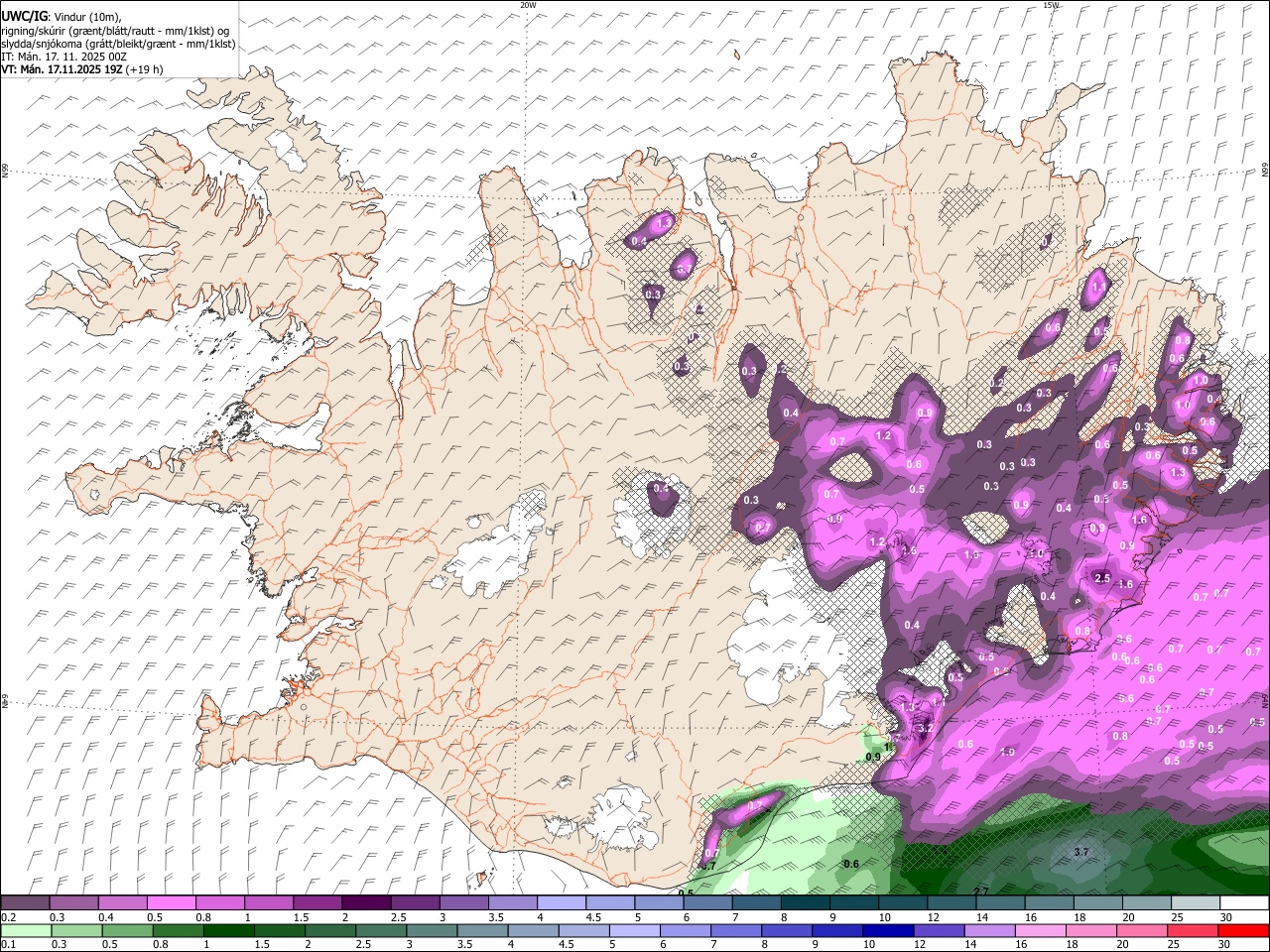Image resolution: width=1270 pixels, height=952 pixels.
Task: Click the 'VT: Mán. 17.11.2025 19Z (+19 h)' line
Action: [x=81, y=69]
